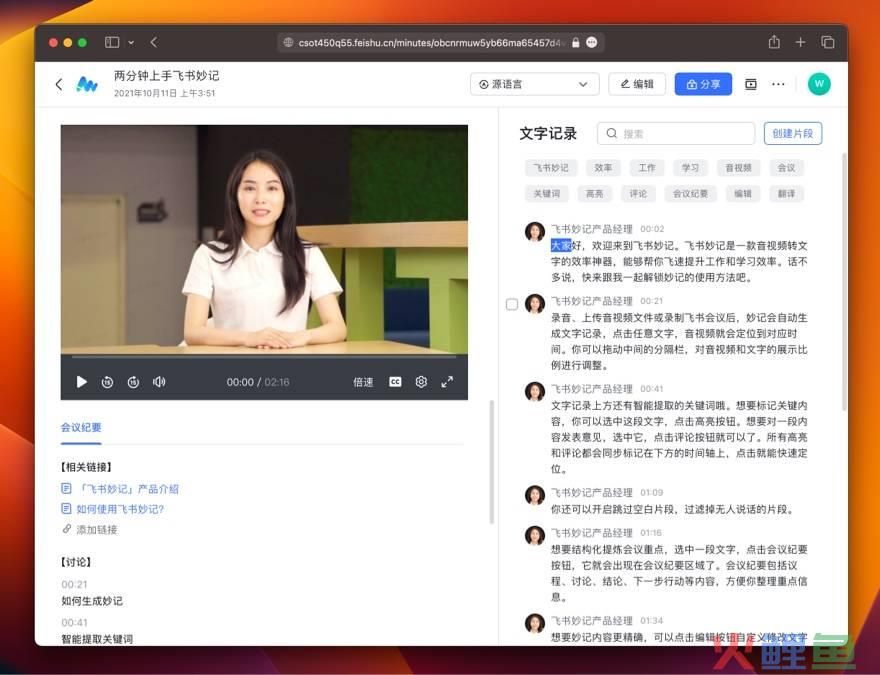The image size is (880, 675).
Task: Click the Safari share icon
Action: pyautogui.click(x=774, y=42)
